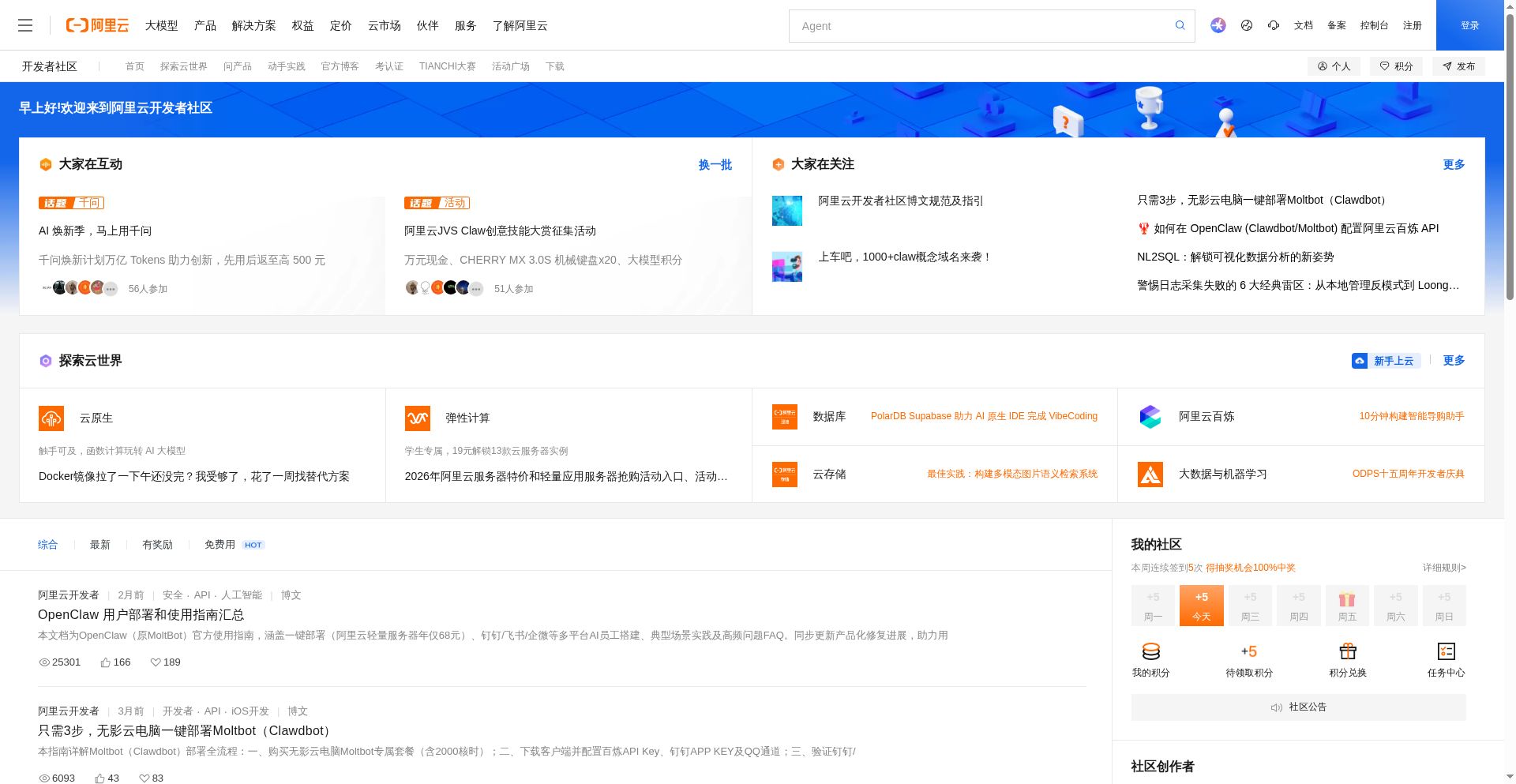Viewport: 1516px width, 784px height.
Task: Click the 社区公告 speaker announcement icon
Action: point(1277,707)
